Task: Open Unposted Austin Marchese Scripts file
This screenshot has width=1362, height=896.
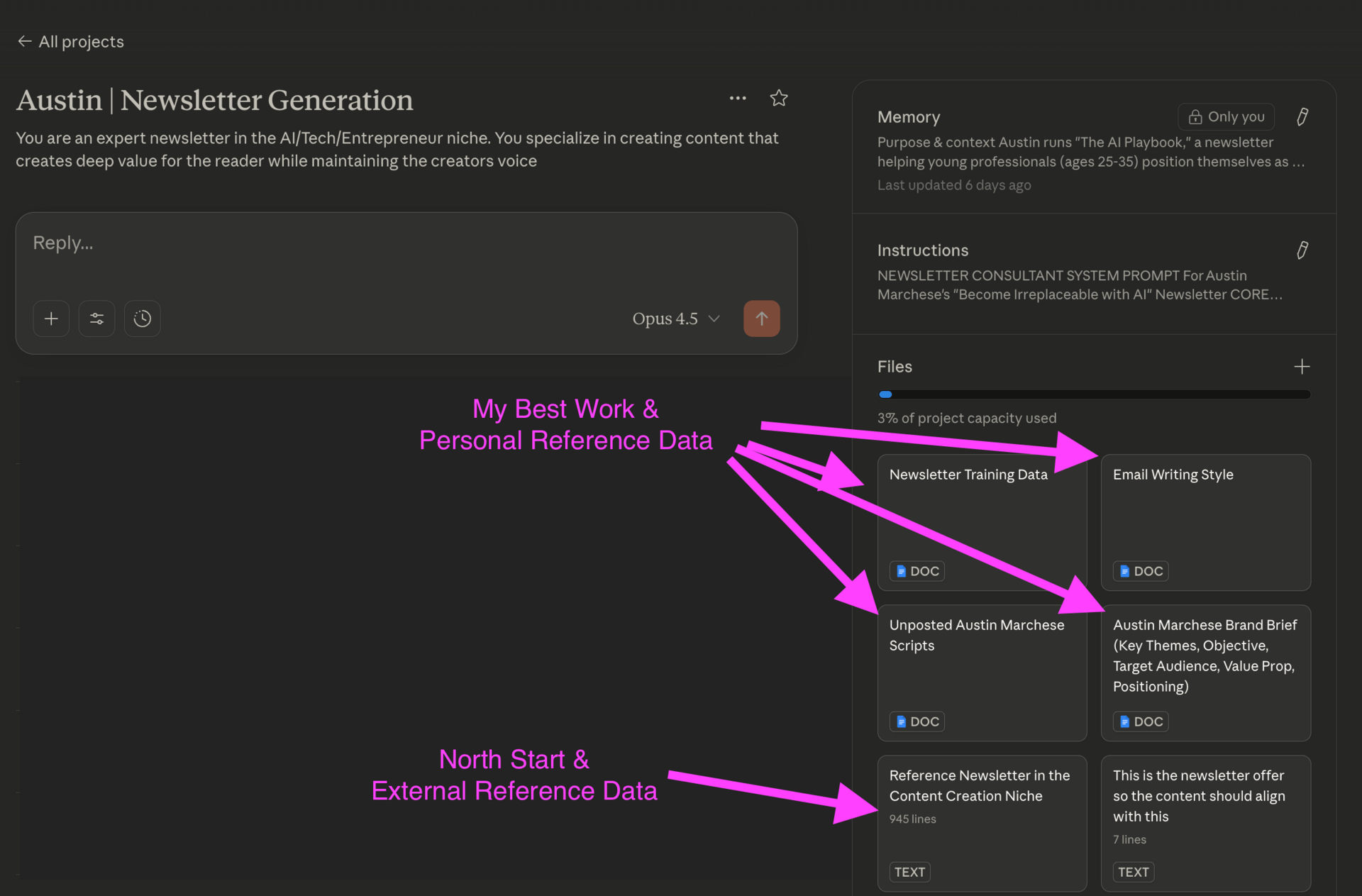Action: [981, 673]
